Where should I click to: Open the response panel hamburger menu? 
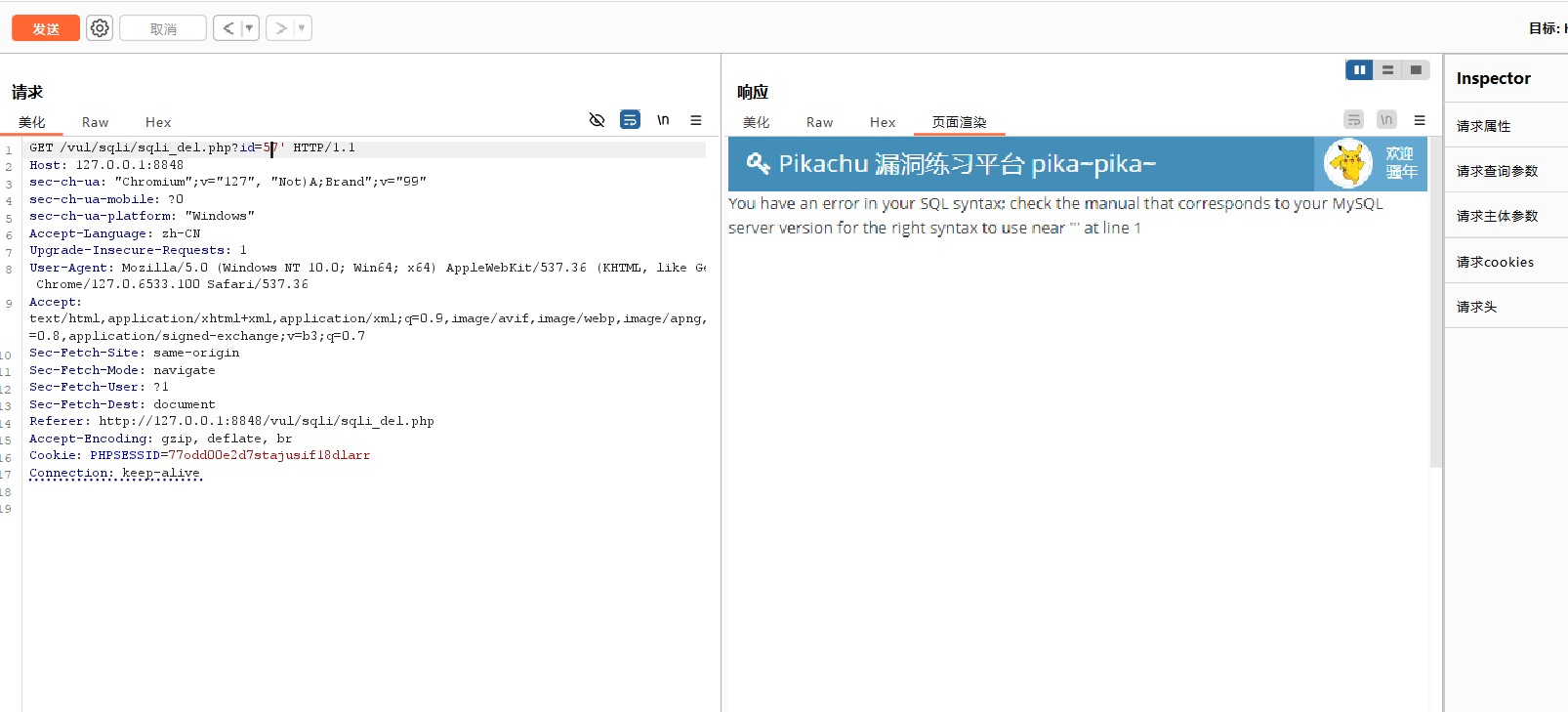(x=1420, y=120)
